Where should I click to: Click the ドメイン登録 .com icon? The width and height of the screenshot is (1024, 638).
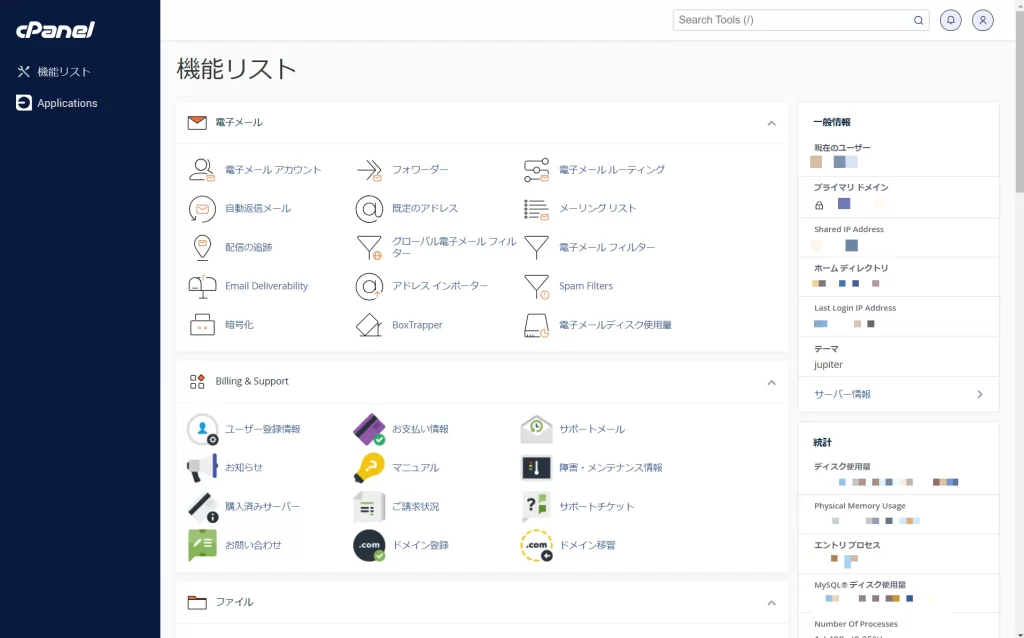click(x=369, y=545)
